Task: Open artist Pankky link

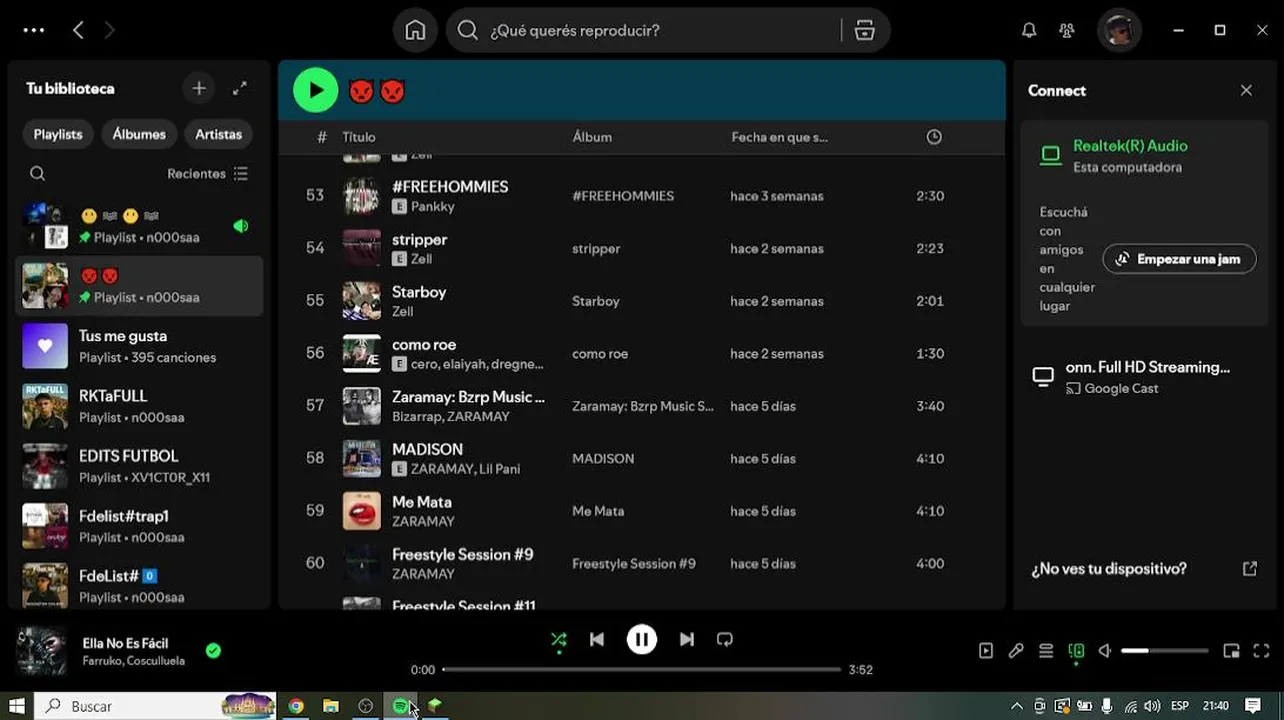Action: [432, 207]
